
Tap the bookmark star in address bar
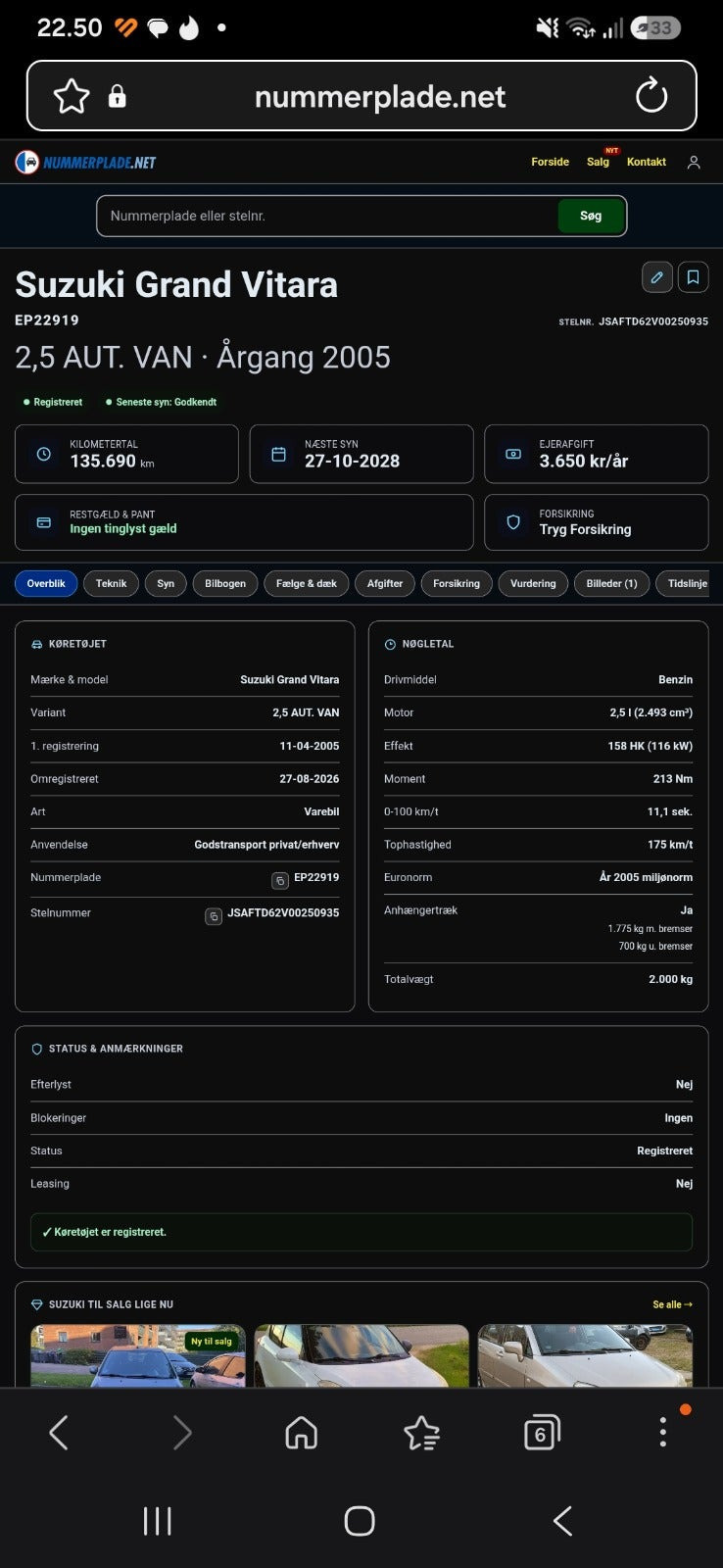tap(72, 96)
